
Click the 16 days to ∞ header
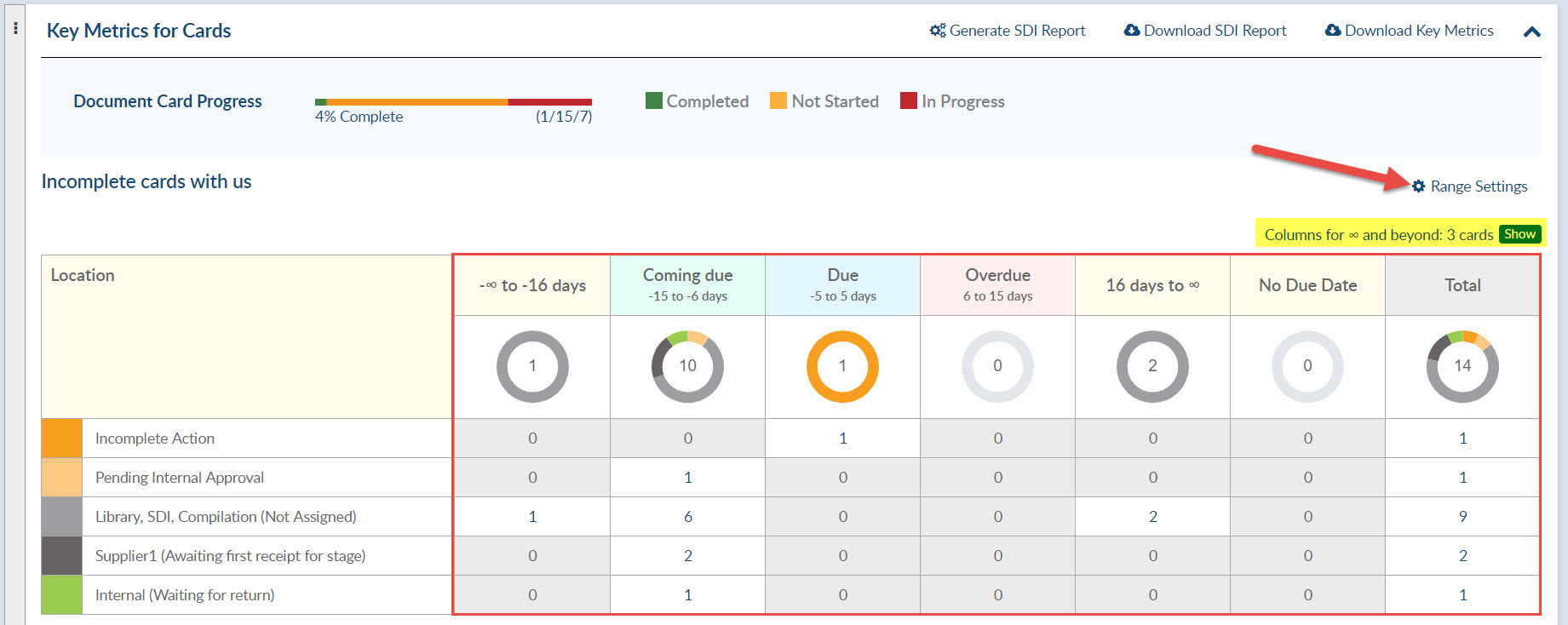point(1152,285)
